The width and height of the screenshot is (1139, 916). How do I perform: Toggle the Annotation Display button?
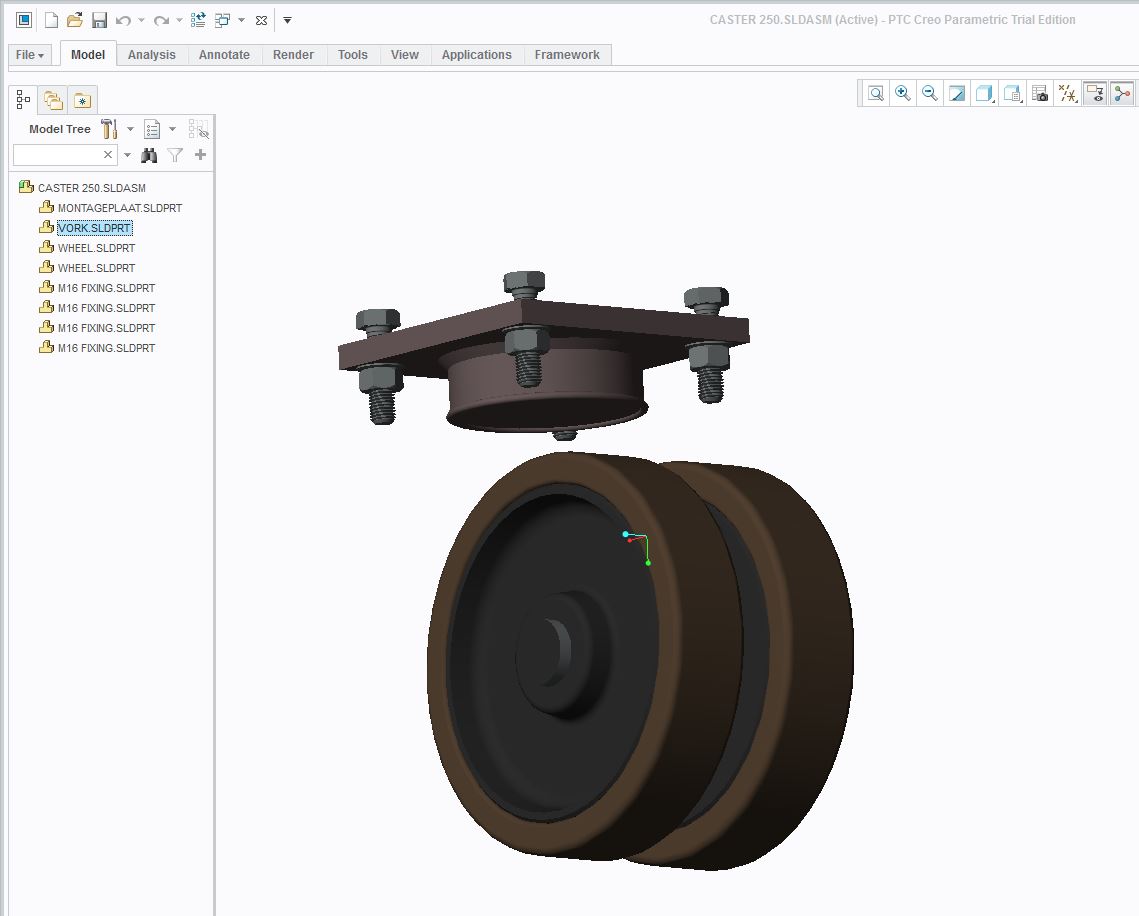click(1095, 93)
